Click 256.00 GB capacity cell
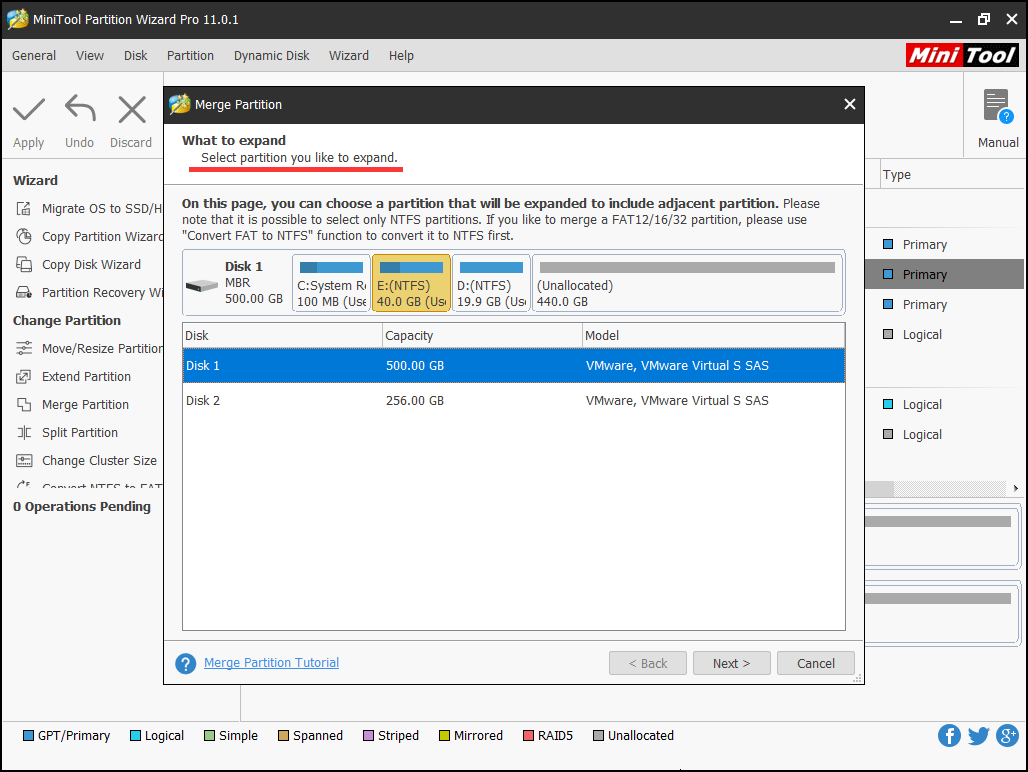This screenshot has width=1028, height=772. click(415, 400)
